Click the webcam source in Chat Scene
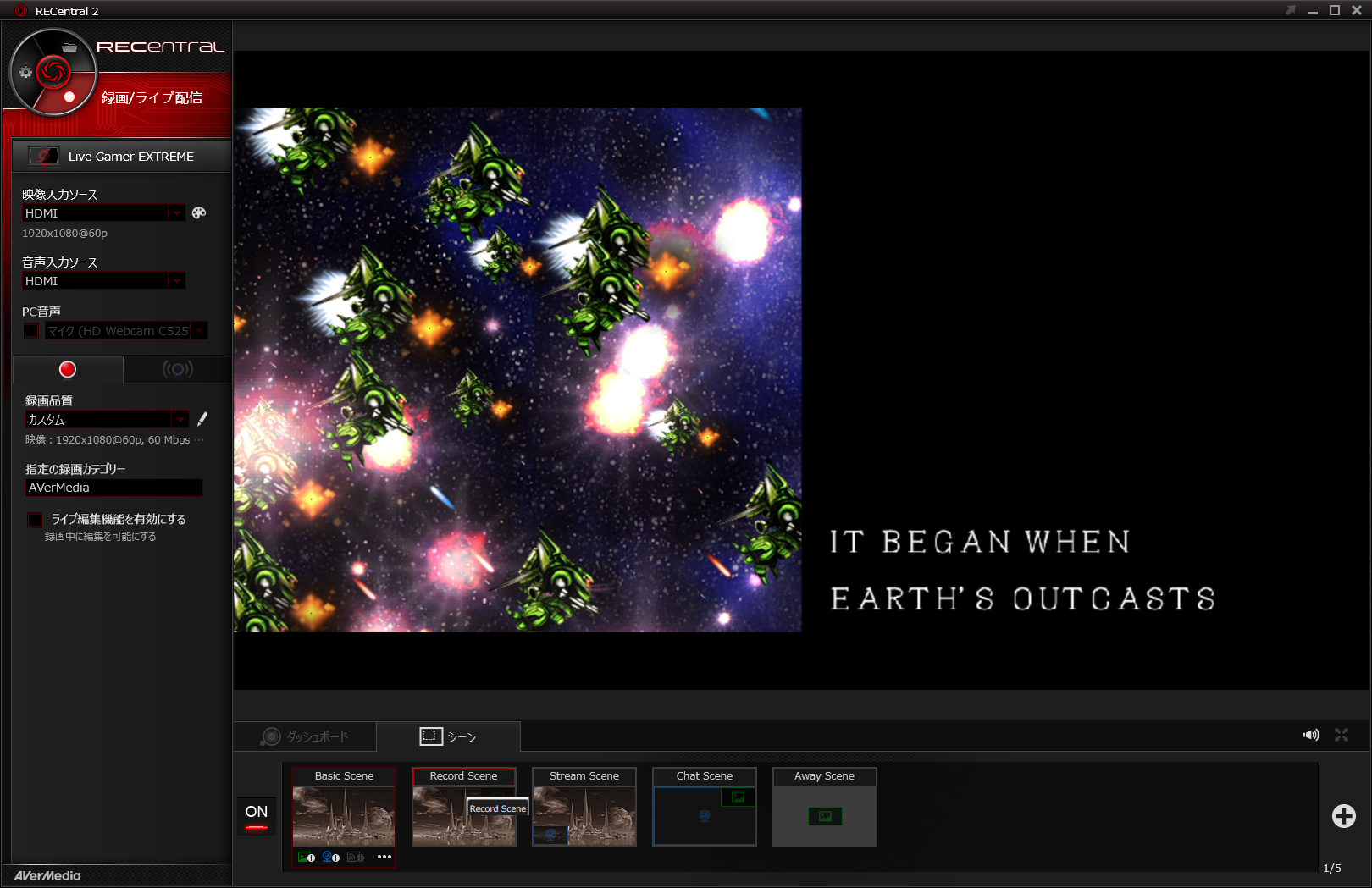 [705, 816]
